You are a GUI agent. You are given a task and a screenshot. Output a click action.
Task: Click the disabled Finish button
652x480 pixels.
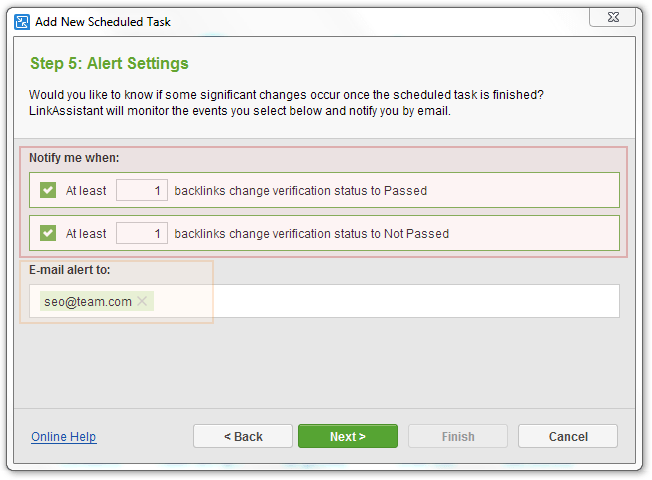pos(458,436)
